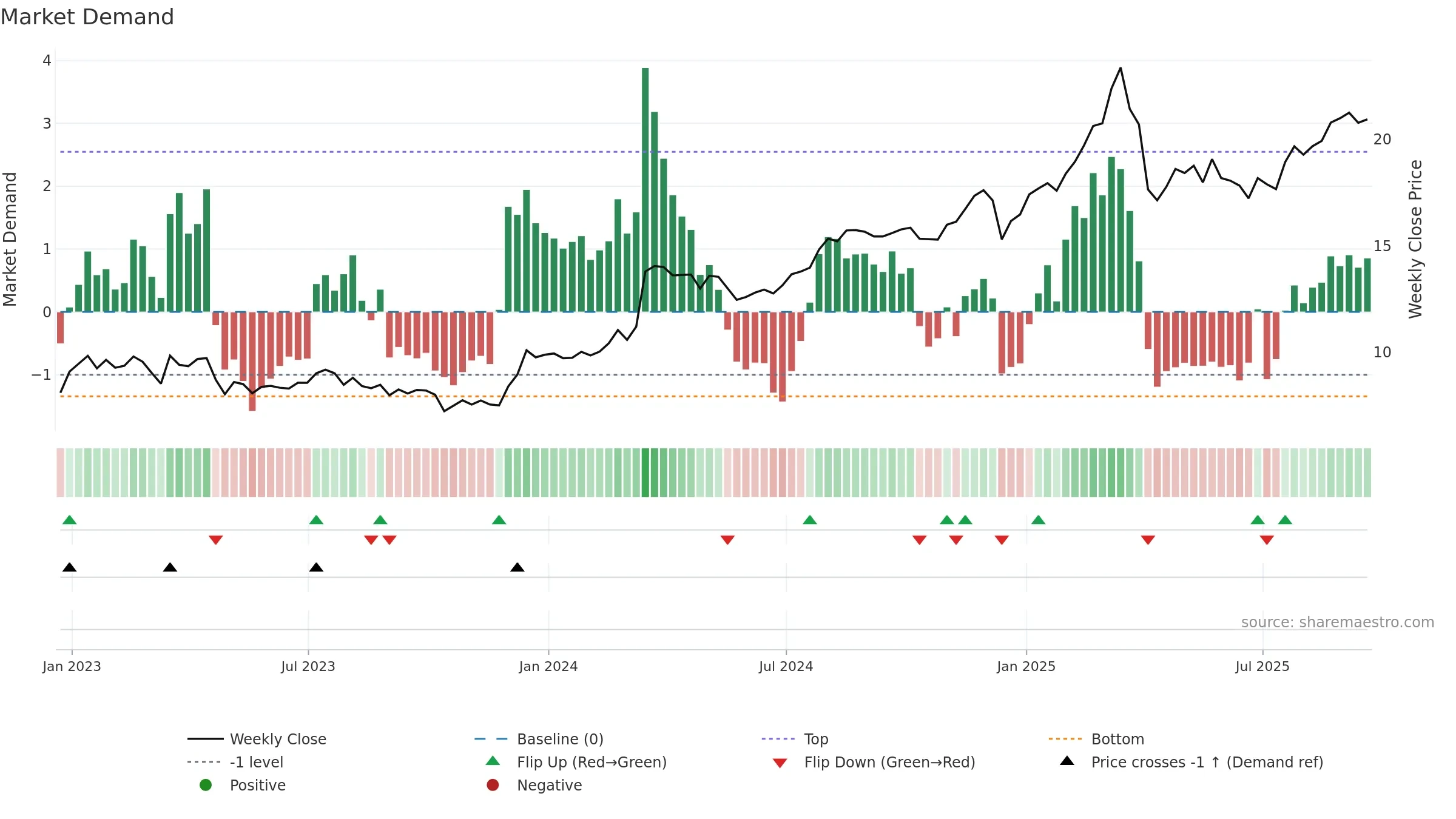Select the black price-cross triangle at Jul 2023
Screen dimensions: 1456x819
[x=316, y=567]
